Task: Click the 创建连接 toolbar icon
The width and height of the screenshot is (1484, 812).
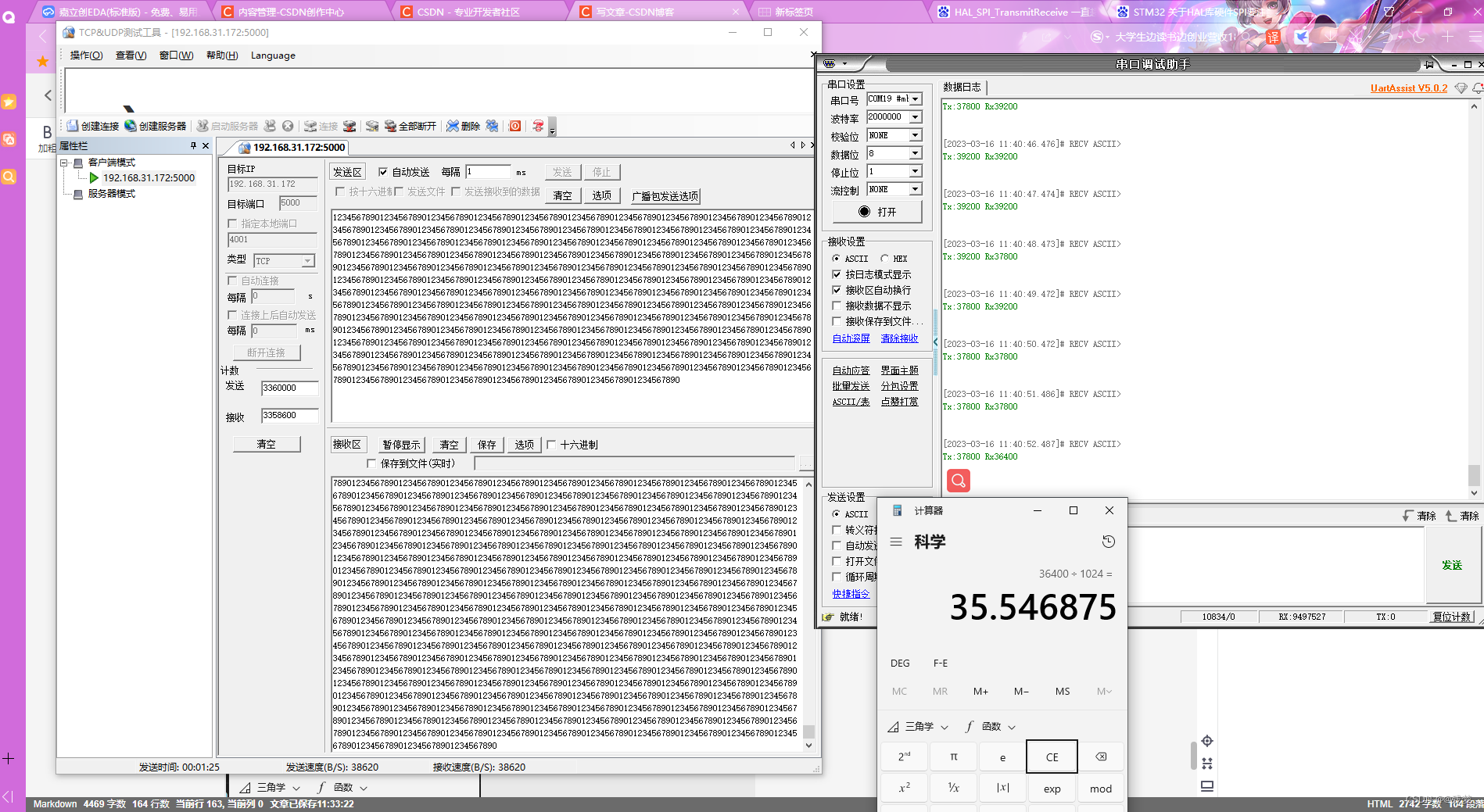Action: [x=73, y=126]
